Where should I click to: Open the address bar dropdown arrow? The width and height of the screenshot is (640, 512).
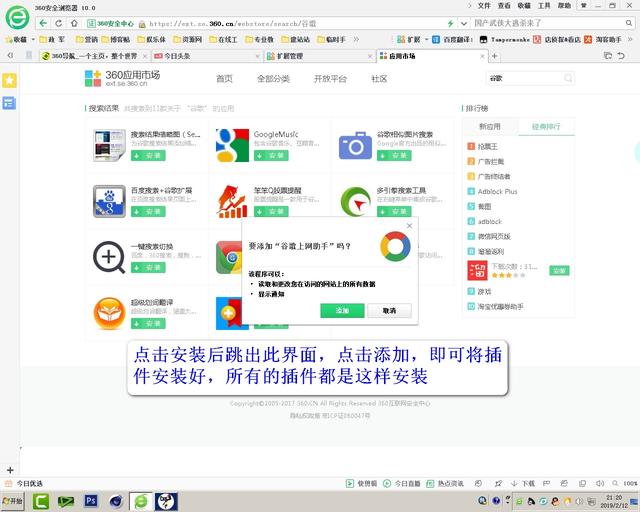[464, 24]
